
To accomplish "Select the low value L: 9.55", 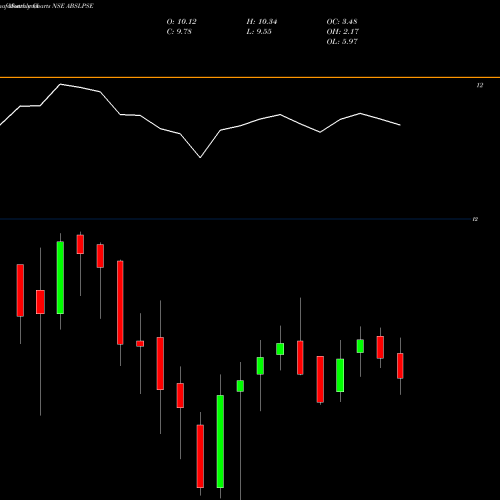I will point(259,32).
